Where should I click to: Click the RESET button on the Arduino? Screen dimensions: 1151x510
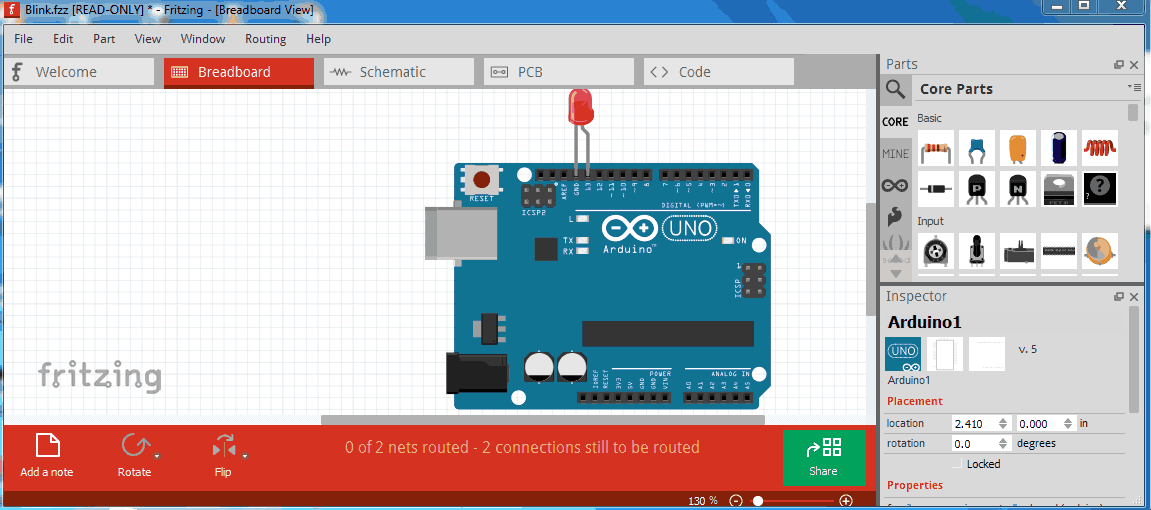(482, 181)
